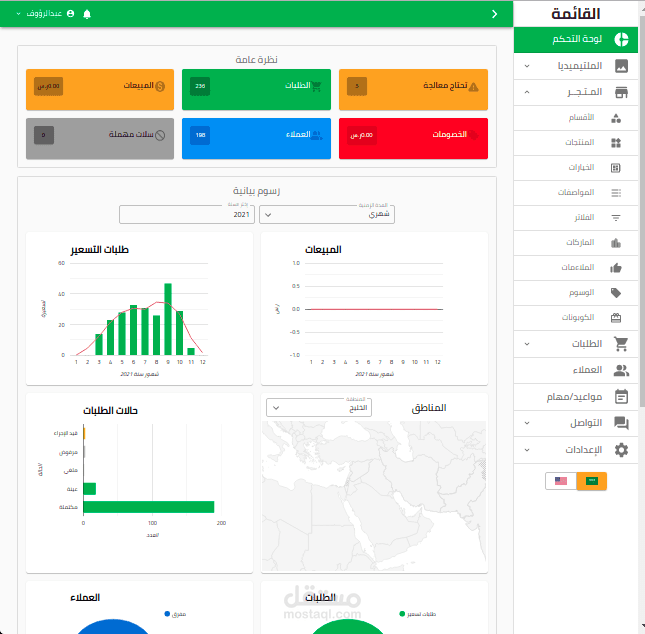Click the التواصل chat icon

(621, 423)
